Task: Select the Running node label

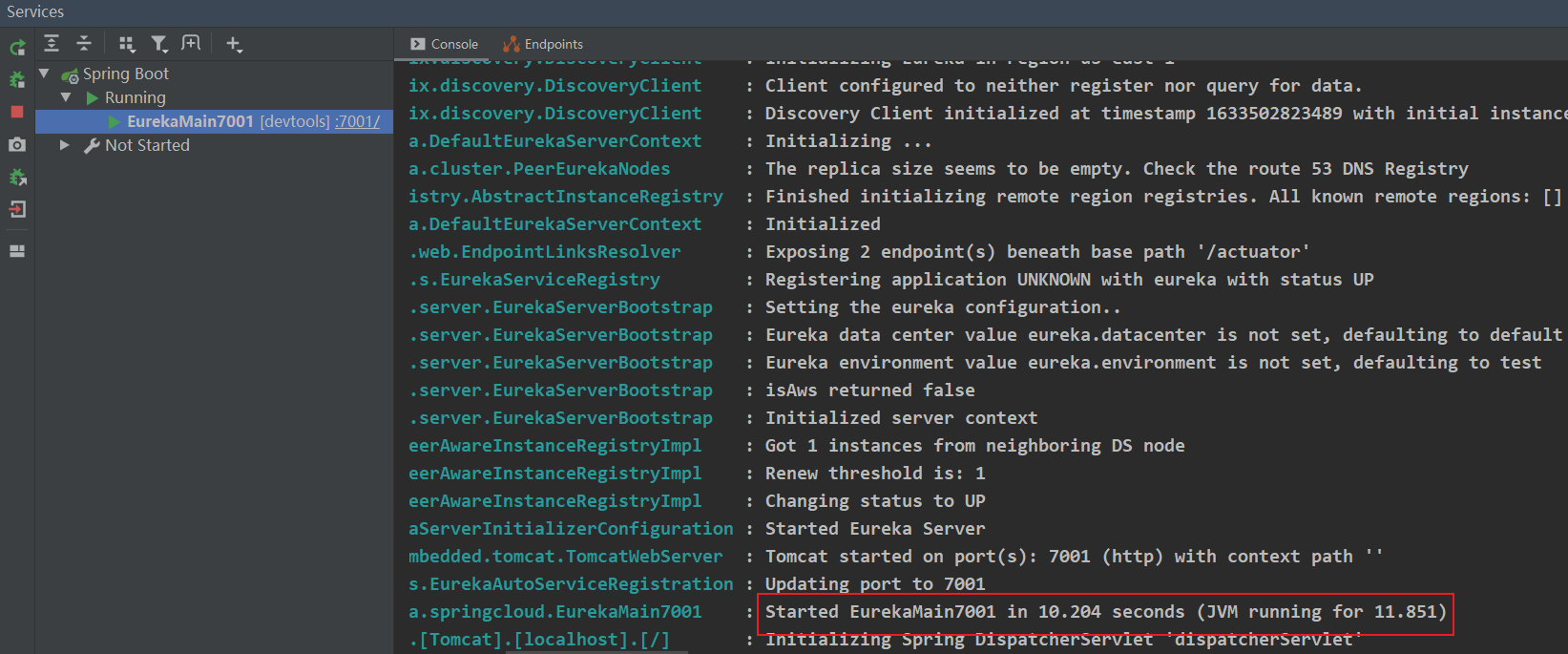Action: [x=136, y=97]
